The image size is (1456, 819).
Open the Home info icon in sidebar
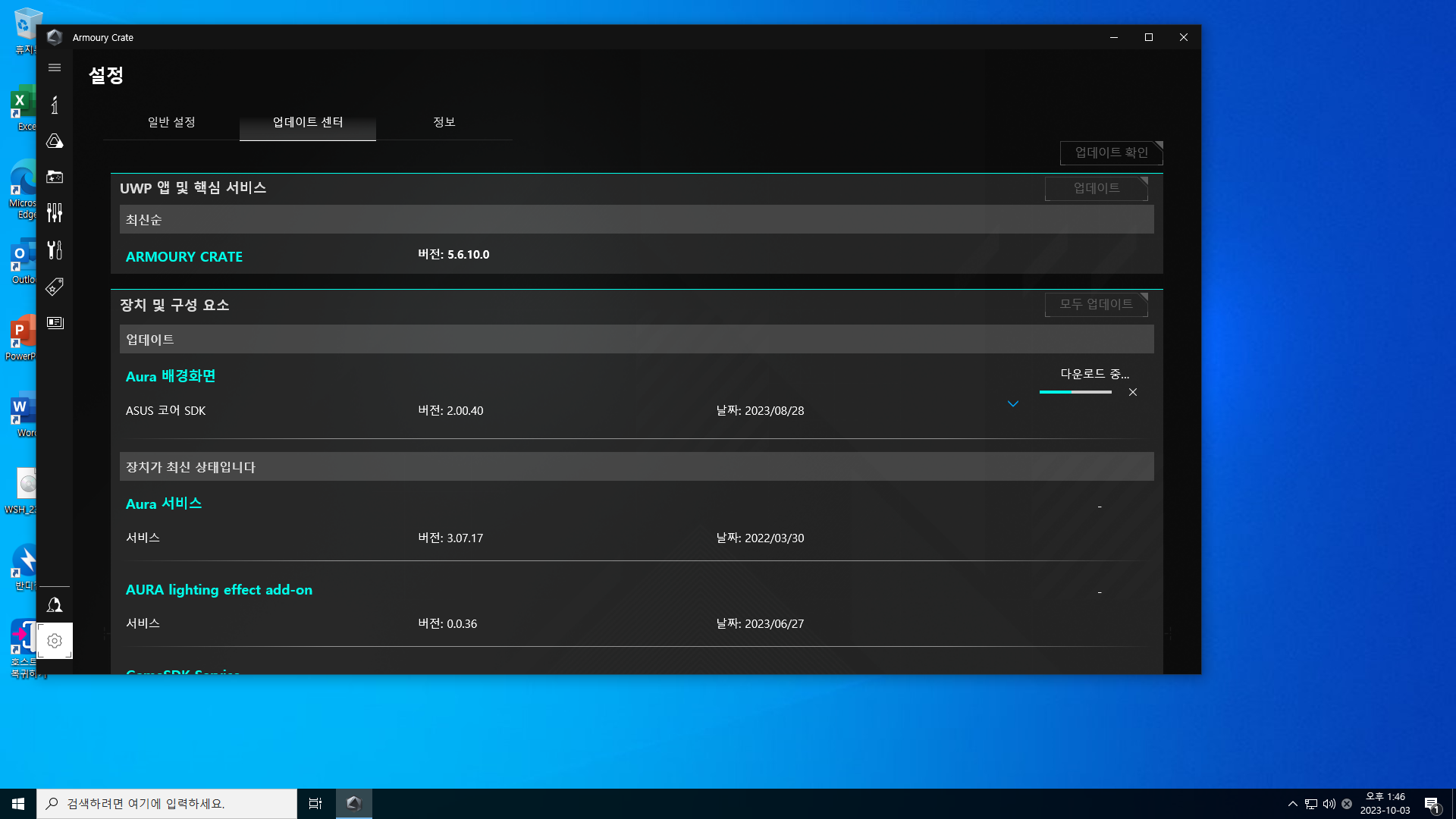pos(55,105)
